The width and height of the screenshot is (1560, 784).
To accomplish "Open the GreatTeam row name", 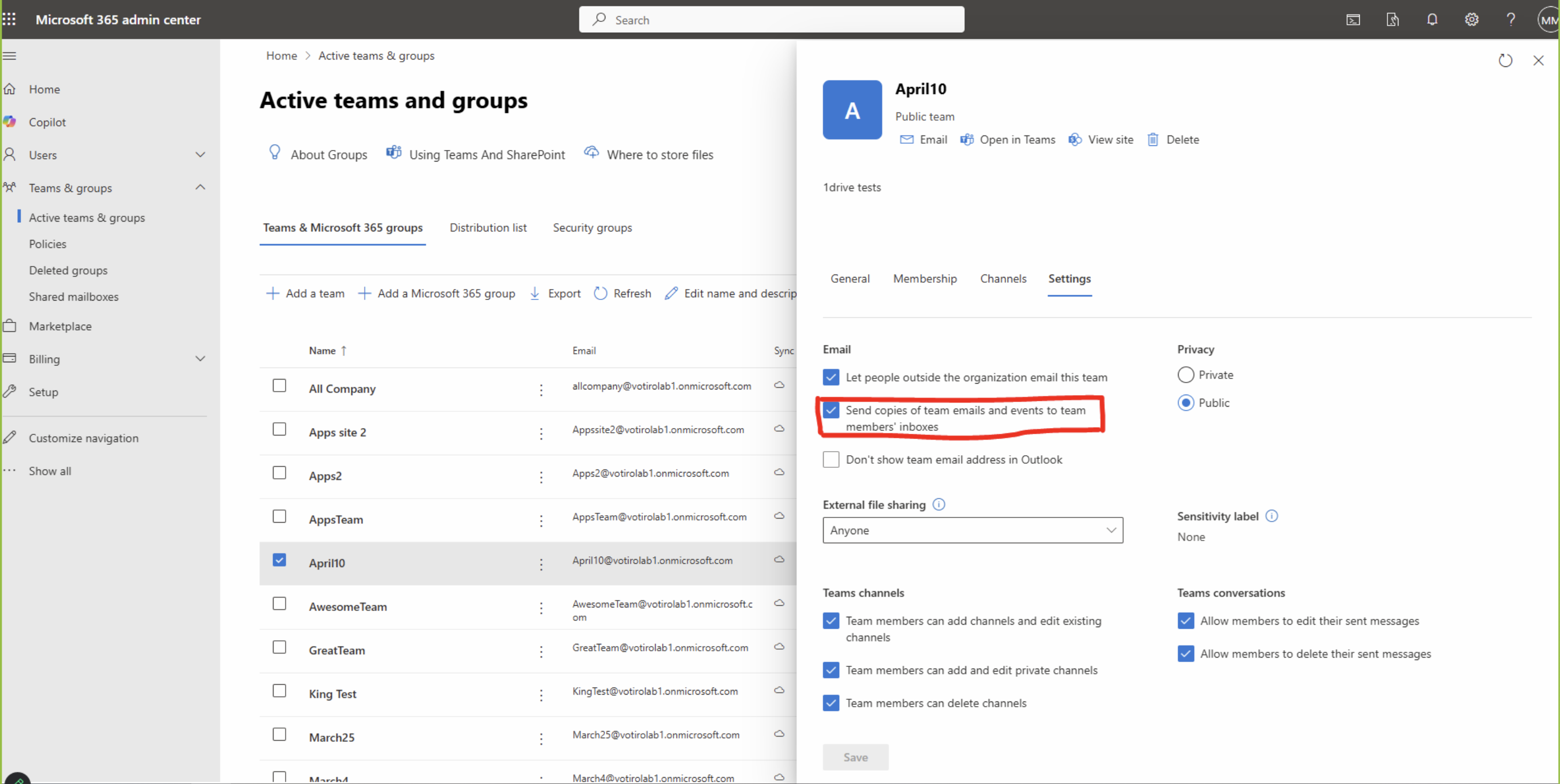I will tap(336, 650).
